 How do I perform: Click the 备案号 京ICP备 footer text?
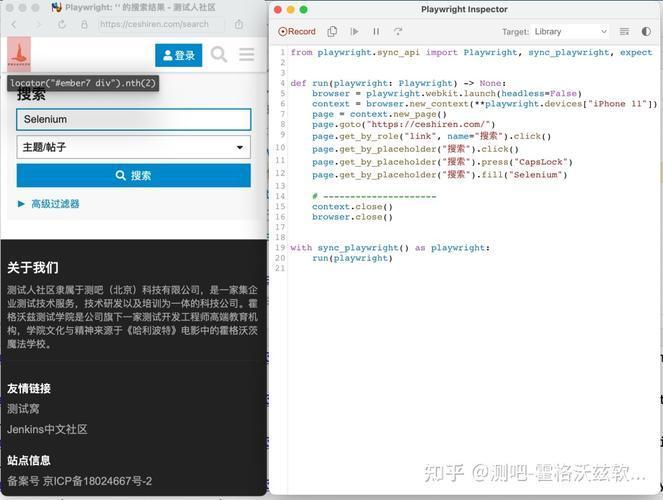click(79, 481)
